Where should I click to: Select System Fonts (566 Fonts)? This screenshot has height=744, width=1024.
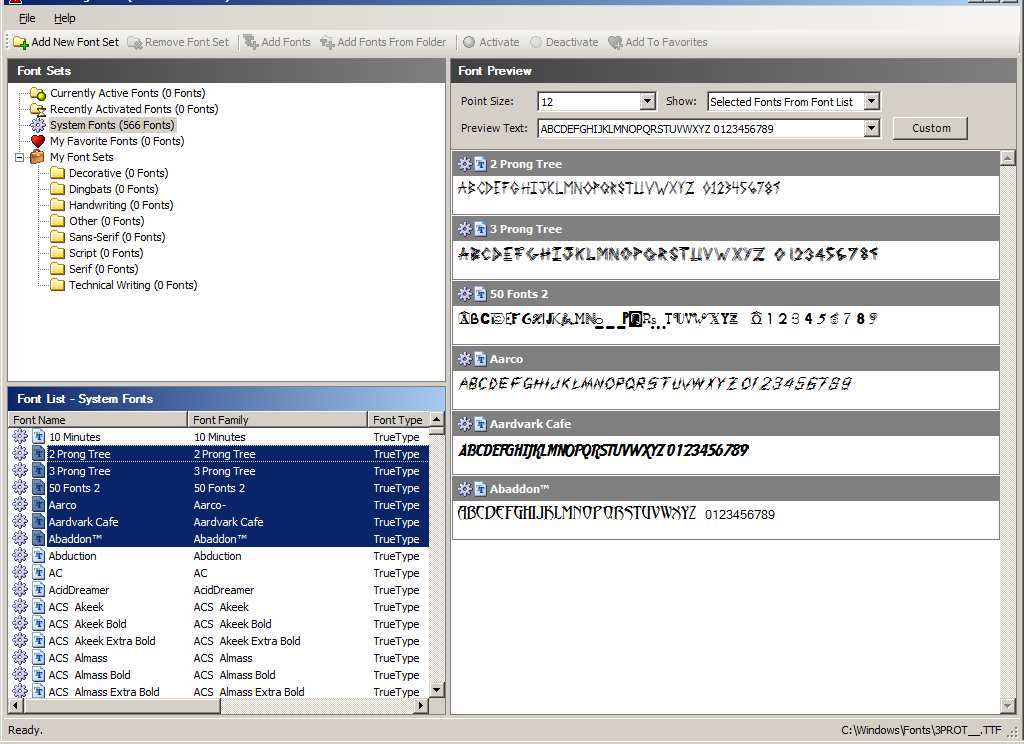pyautogui.click(x=112, y=125)
